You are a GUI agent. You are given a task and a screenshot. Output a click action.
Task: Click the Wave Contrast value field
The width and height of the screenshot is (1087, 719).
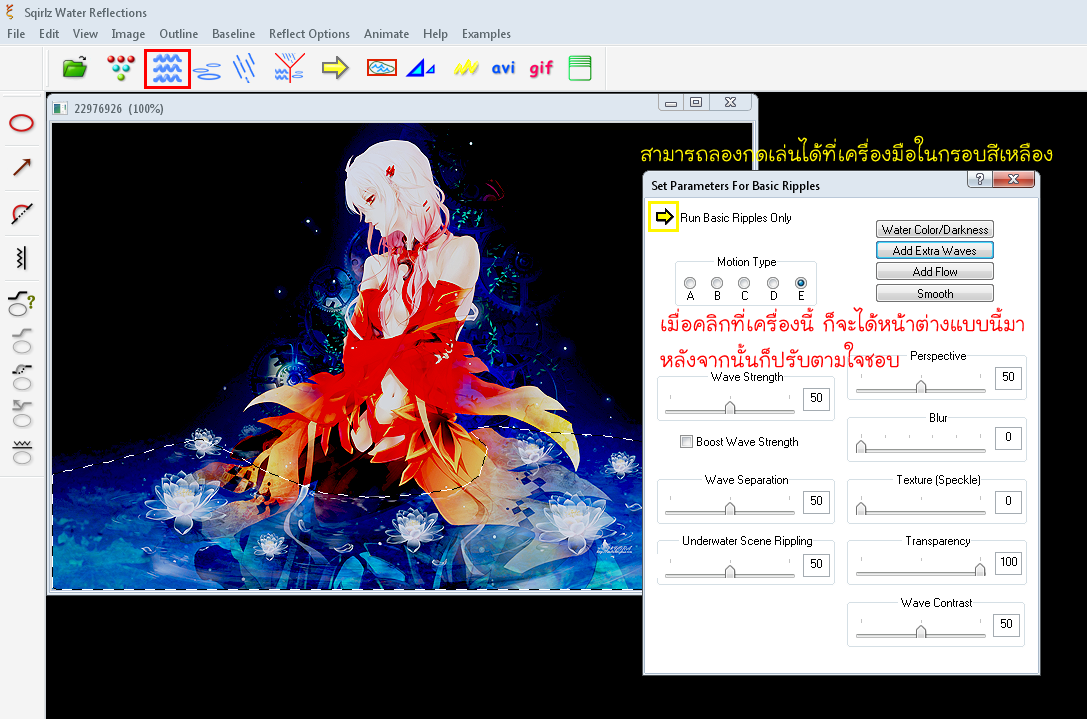tap(1006, 624)
